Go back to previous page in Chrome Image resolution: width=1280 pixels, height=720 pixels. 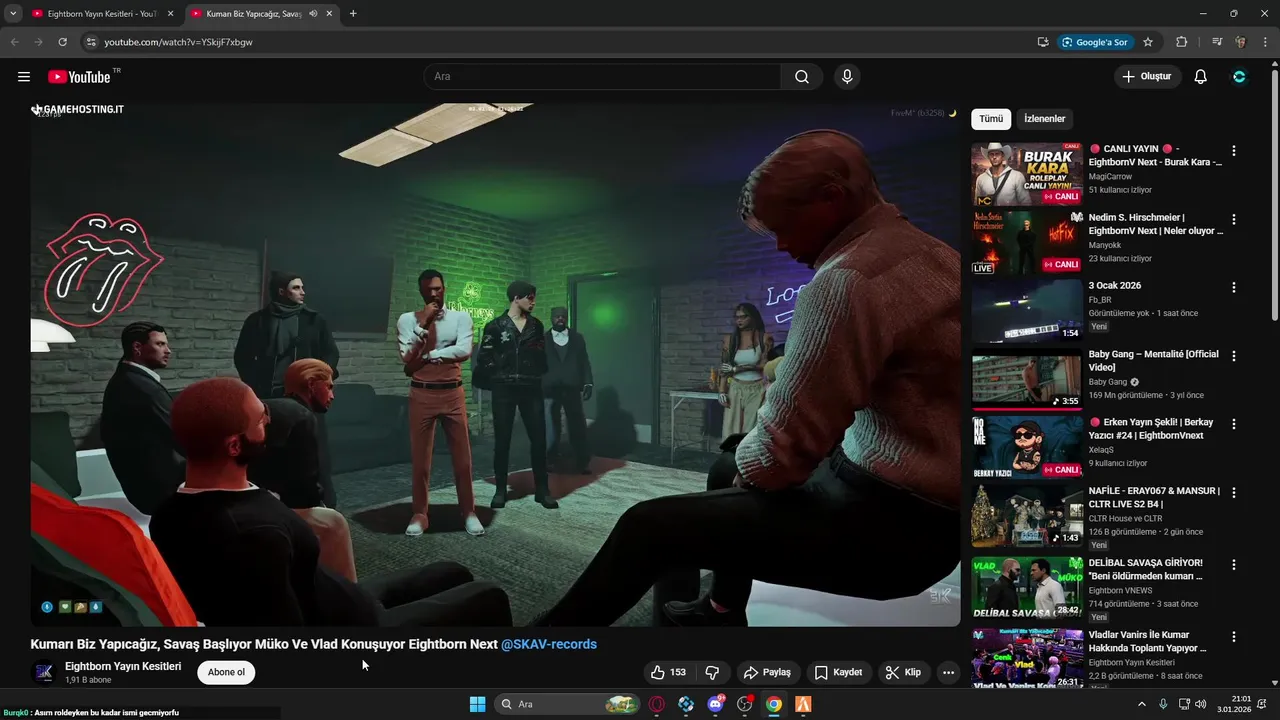coord(14,42)
